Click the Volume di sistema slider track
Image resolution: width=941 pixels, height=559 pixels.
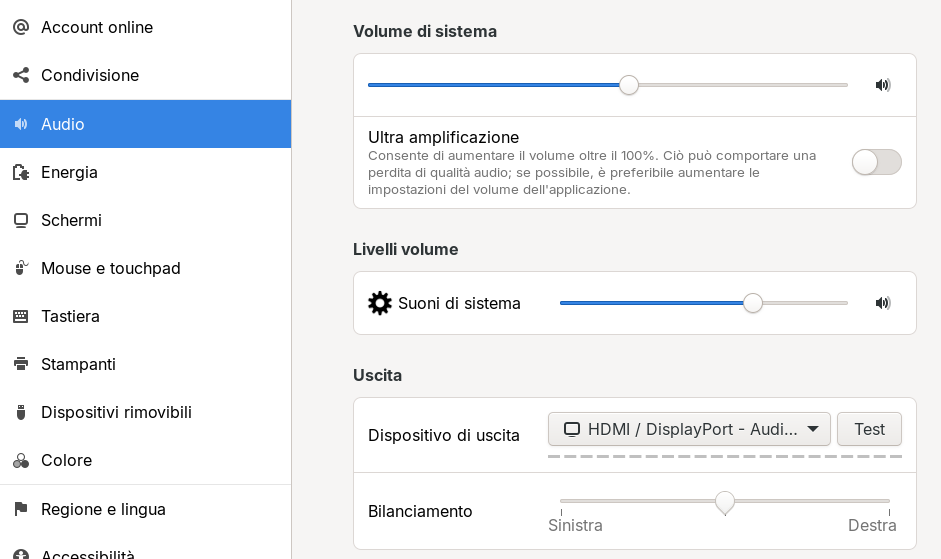point(607,85)
